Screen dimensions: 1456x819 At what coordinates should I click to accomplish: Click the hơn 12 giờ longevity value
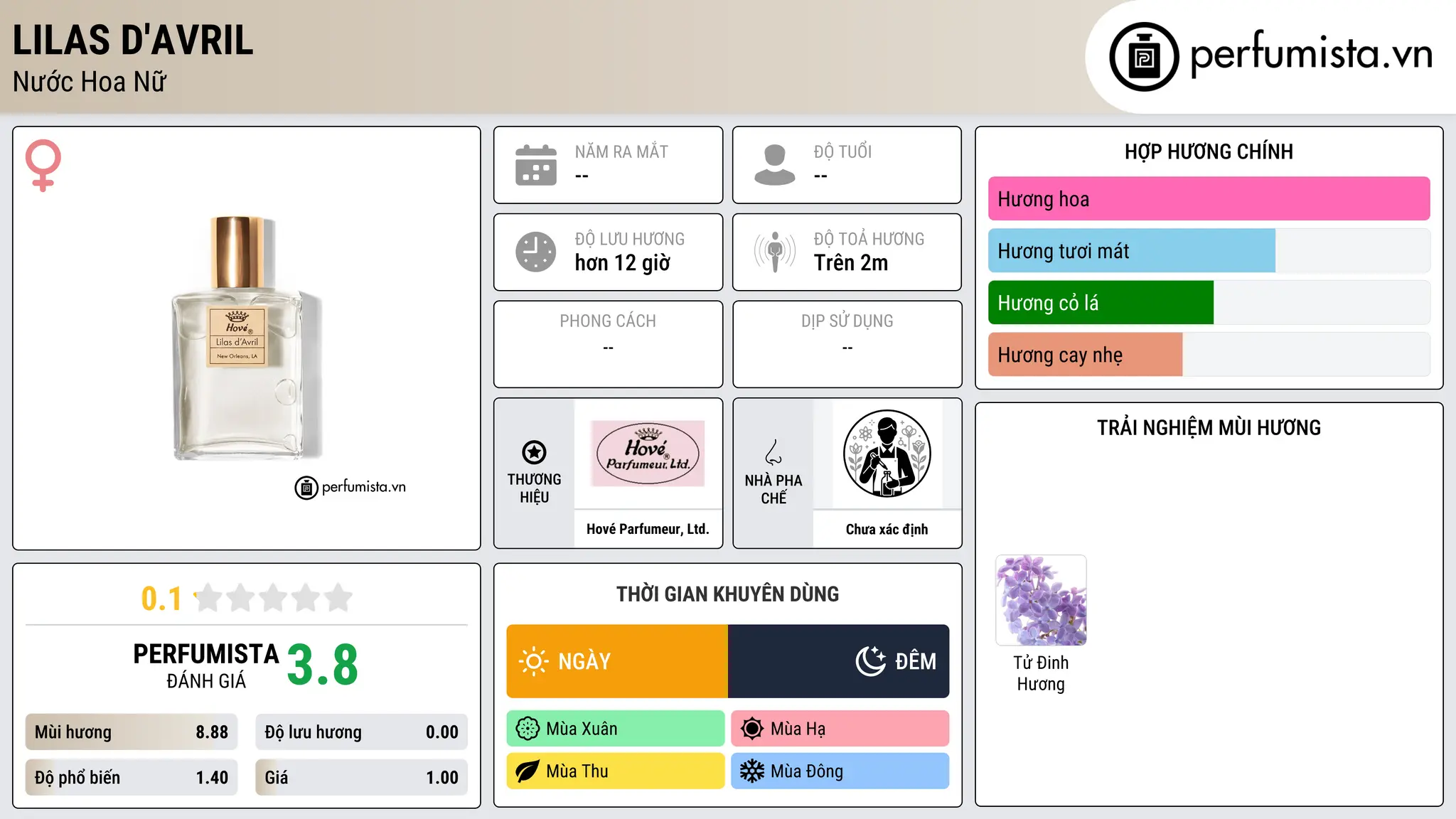pos(623,263)
